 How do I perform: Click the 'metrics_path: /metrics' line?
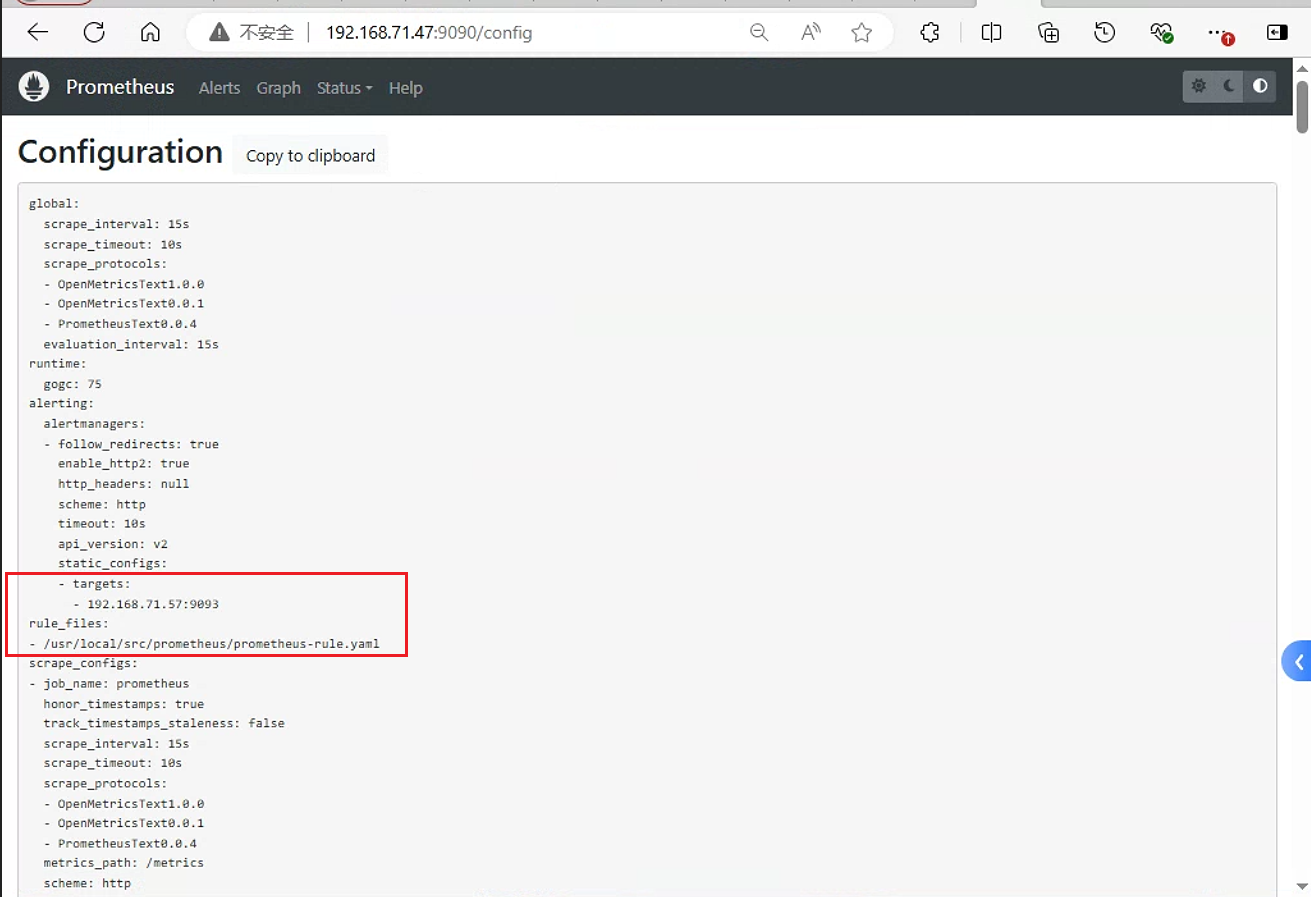(124, 863)
